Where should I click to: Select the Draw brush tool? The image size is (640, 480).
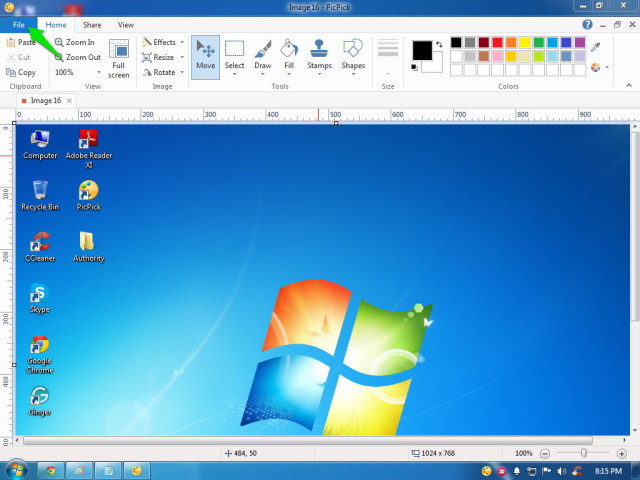263,54
